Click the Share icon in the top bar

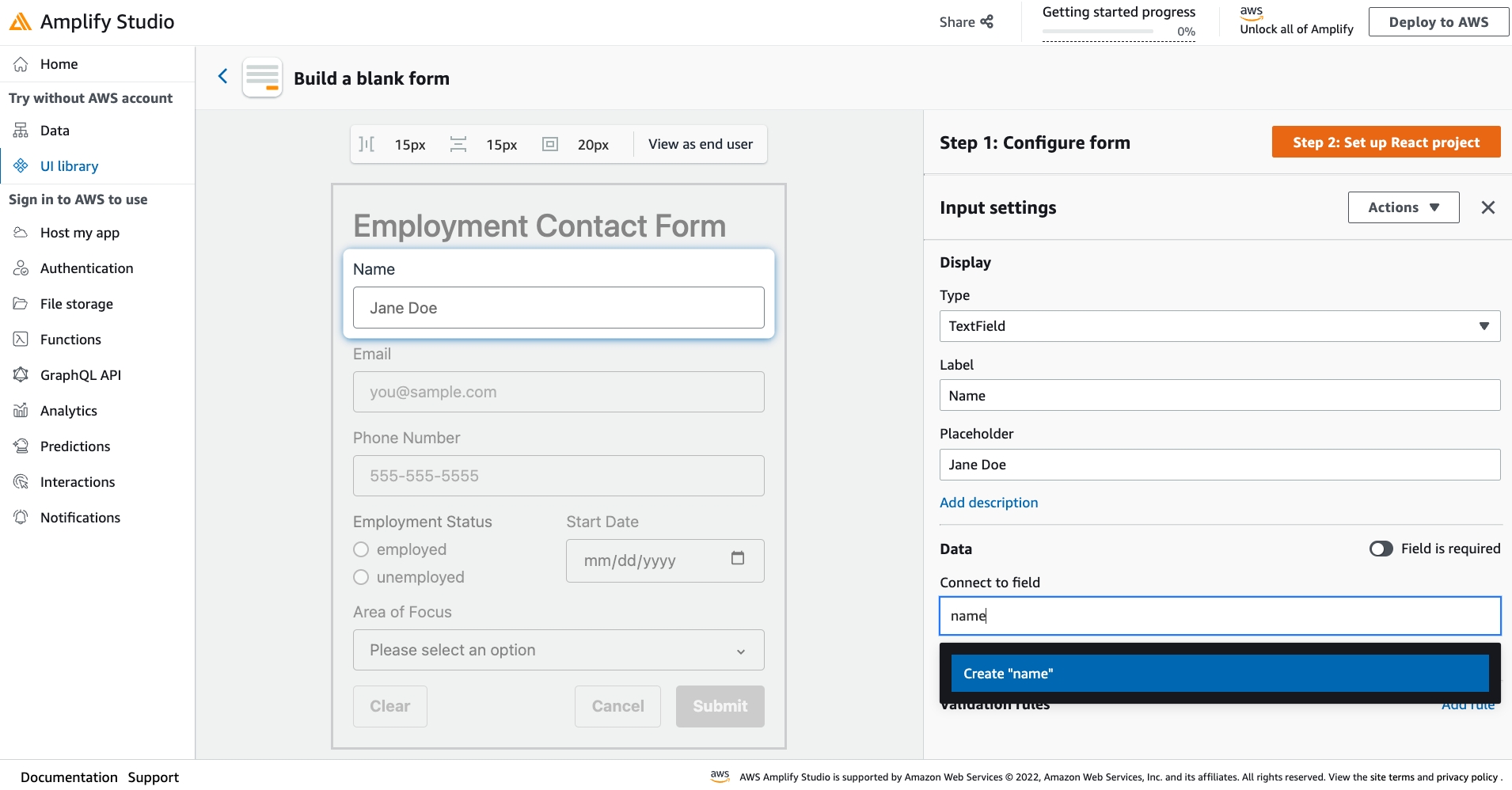click(987, 21)
